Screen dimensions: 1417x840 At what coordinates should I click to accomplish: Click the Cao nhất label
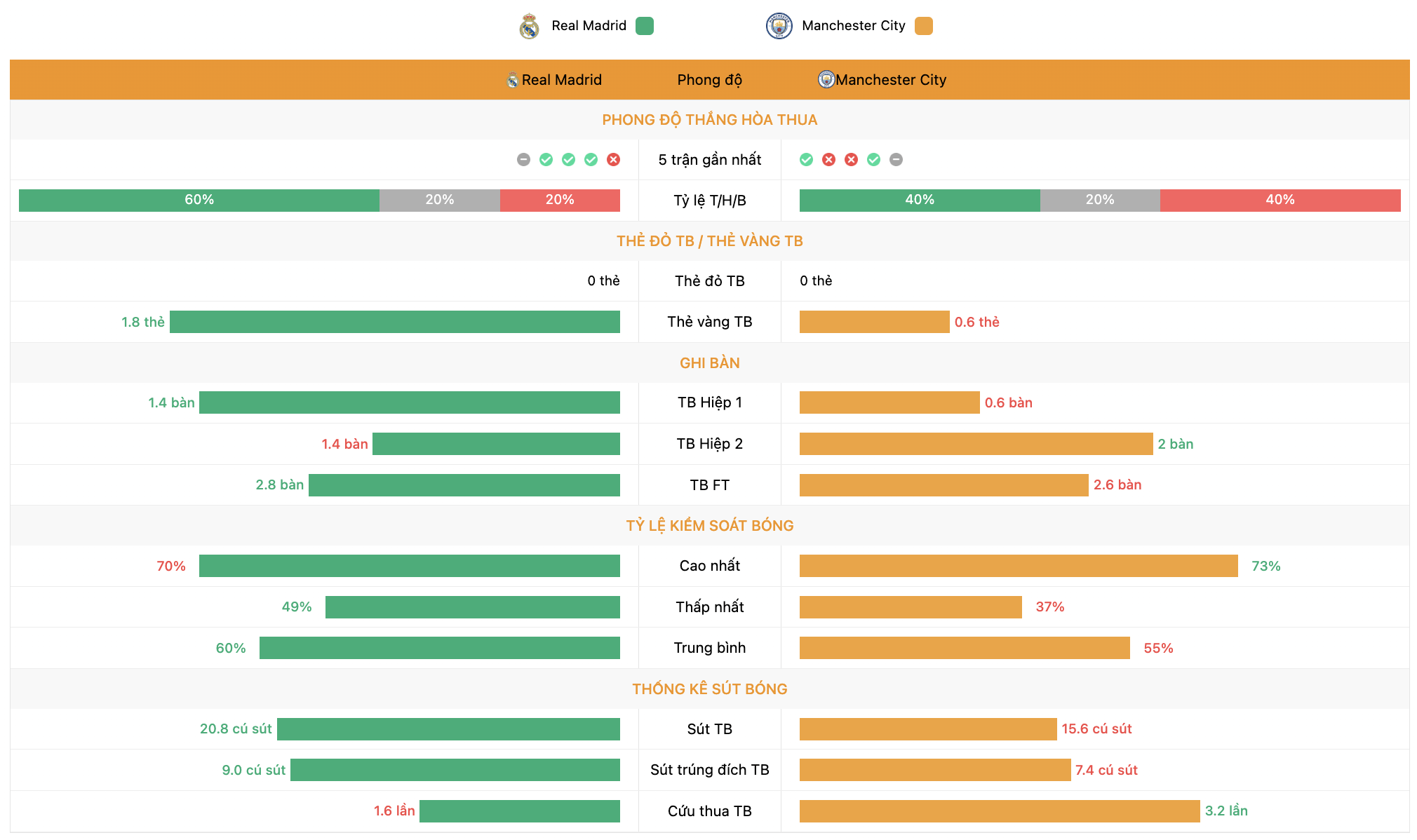click(709, 566)
